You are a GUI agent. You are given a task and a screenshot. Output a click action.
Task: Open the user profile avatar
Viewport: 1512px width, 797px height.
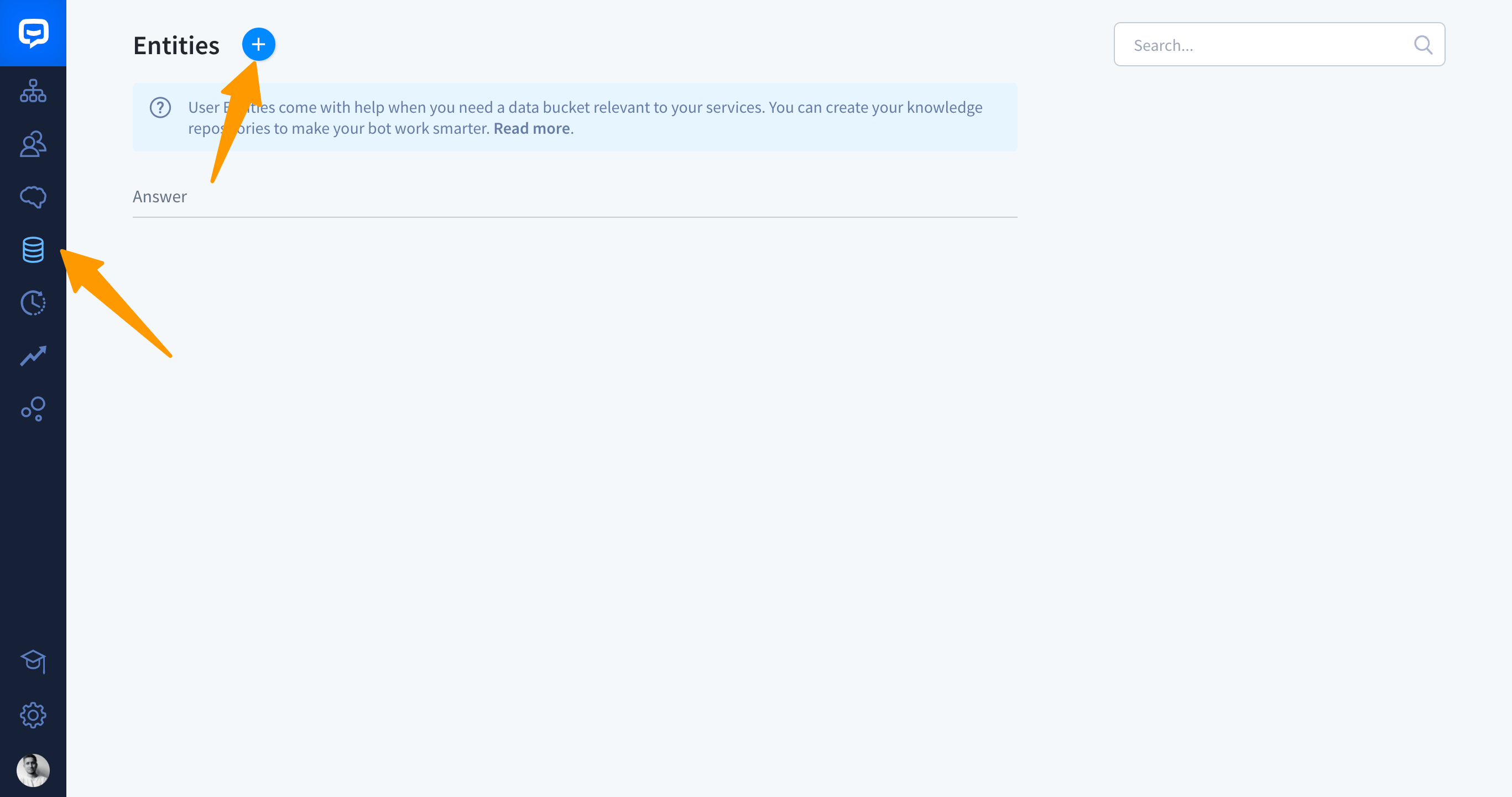33,770
